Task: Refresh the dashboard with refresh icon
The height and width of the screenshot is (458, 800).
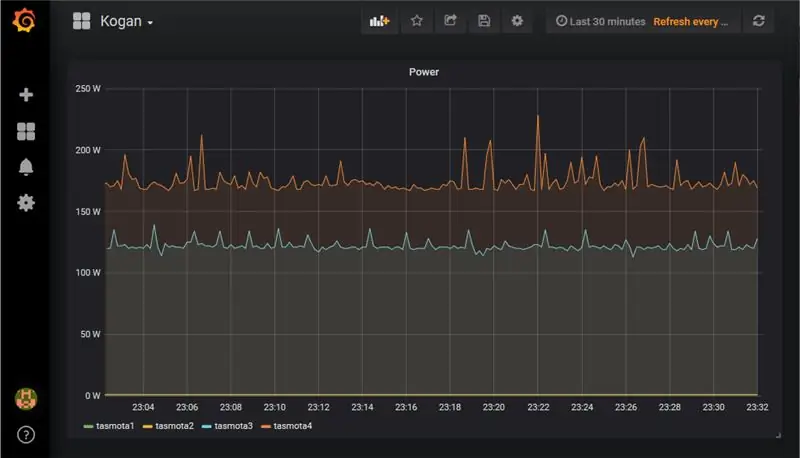Action: point(759,21)
